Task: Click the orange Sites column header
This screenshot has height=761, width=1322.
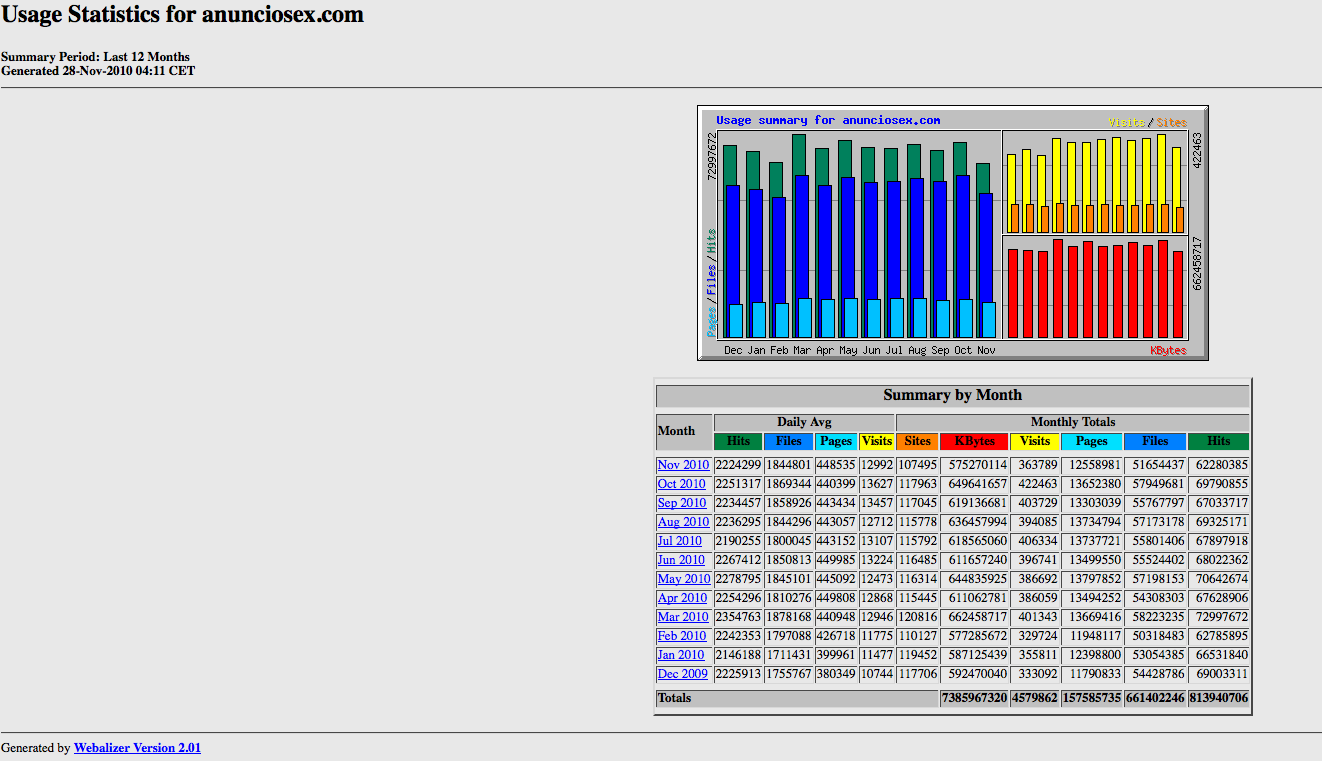Action: coord(917,441)
